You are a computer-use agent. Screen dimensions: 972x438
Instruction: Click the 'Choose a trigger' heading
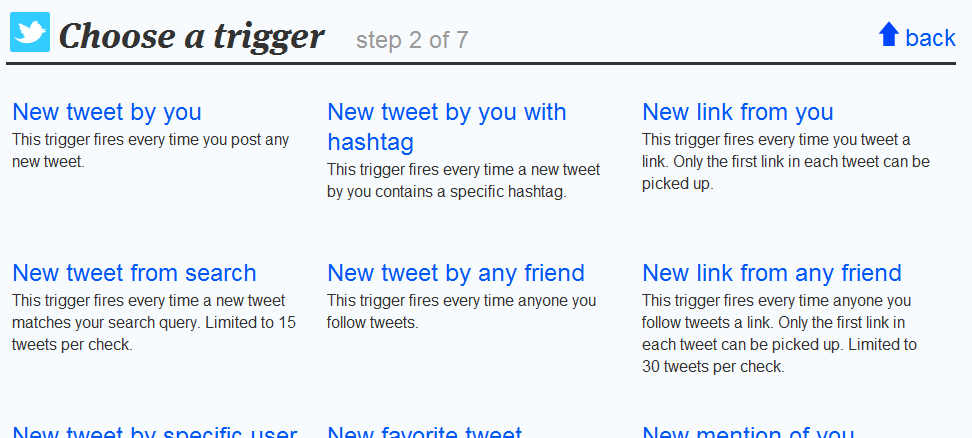tap(192, 37)
